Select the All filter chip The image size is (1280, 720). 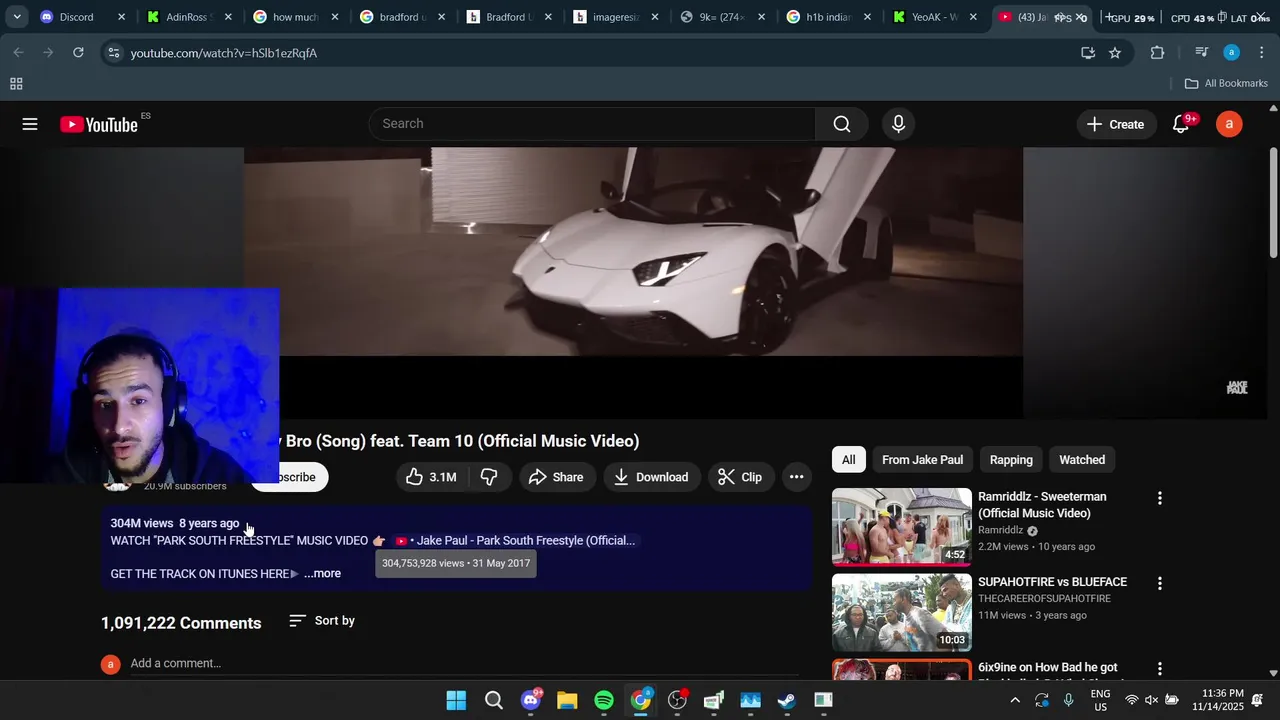848,460
